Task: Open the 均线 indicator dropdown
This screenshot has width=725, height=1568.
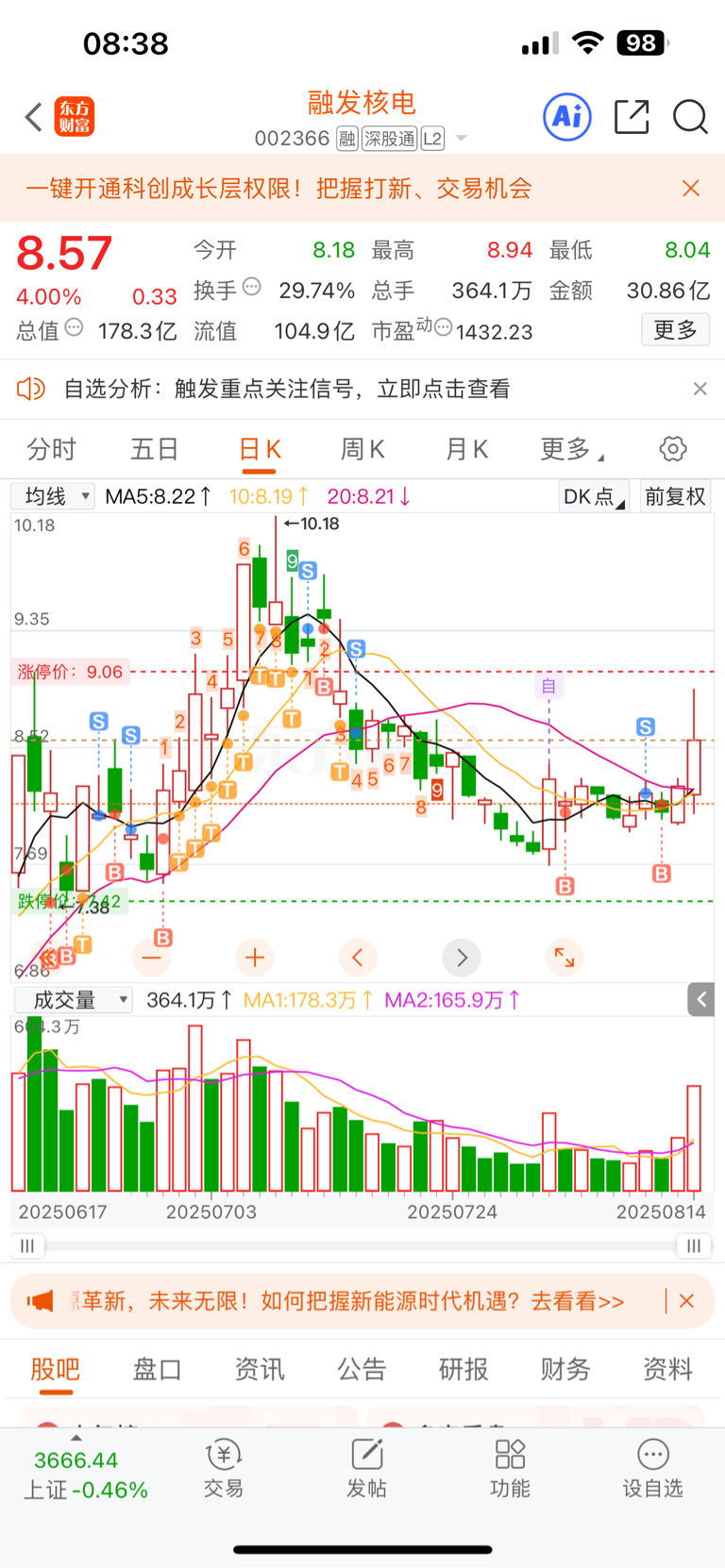Action: click(53, 496)
